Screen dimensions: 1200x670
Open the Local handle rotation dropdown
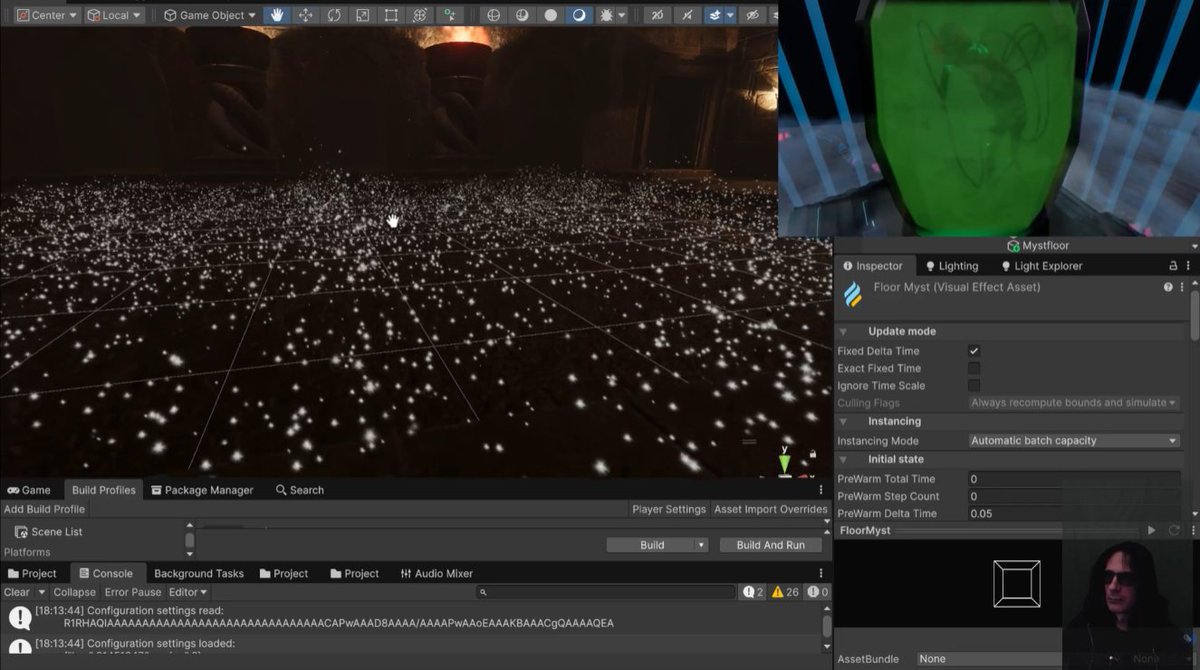coord(115,15)
